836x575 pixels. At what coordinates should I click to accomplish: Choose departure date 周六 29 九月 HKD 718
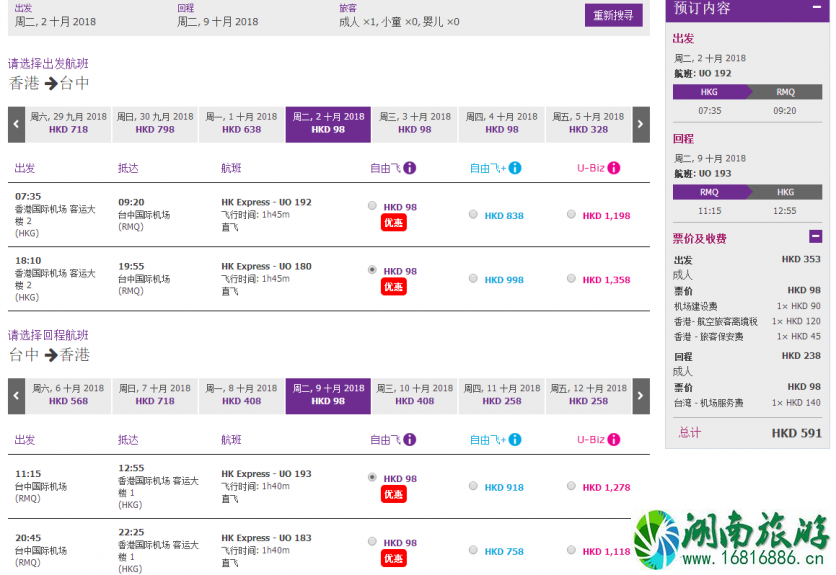[x=68, y=124]
